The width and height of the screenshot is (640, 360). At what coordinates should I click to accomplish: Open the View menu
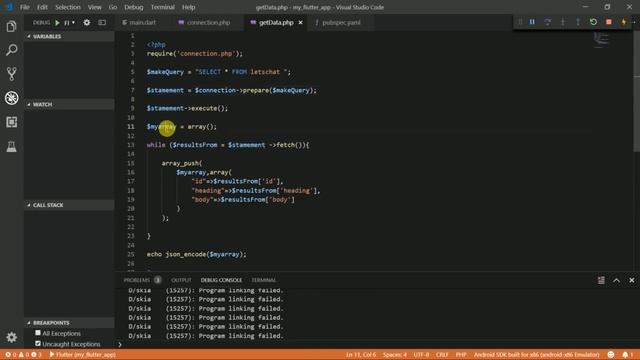point(94,7)
